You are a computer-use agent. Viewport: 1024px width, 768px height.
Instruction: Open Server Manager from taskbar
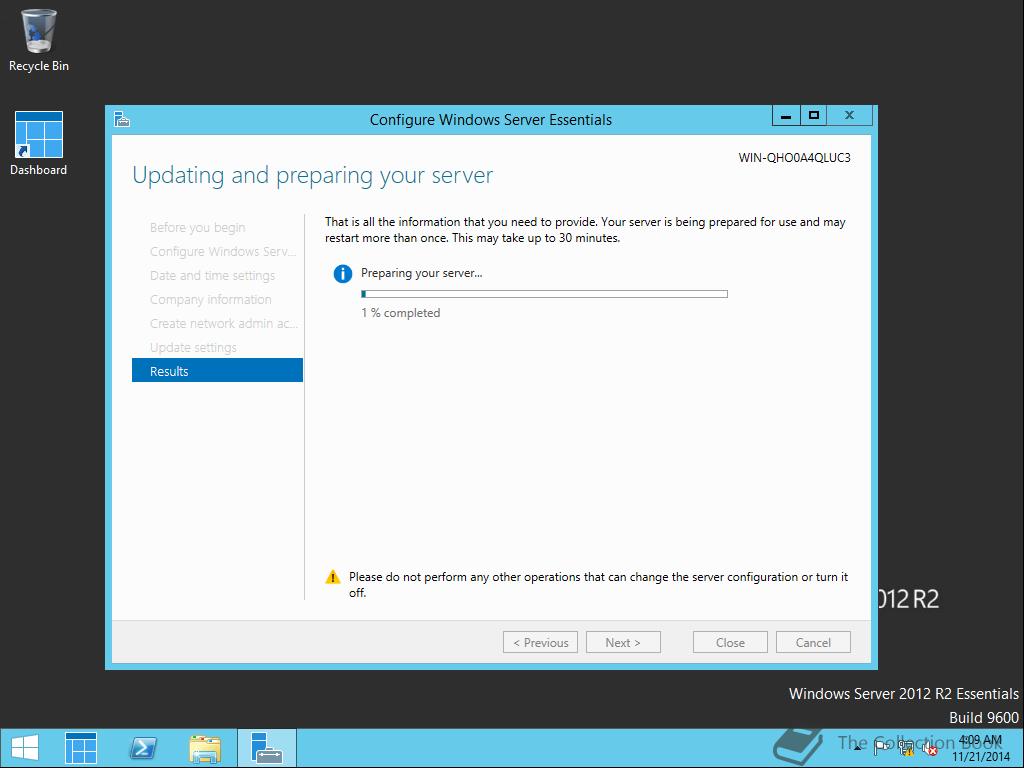pos(81,748)
